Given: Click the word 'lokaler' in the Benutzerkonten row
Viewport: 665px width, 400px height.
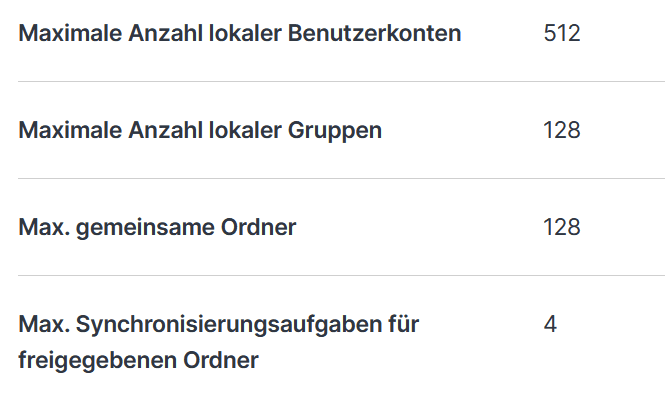Looking at the screenshot, I should [245, 33].
